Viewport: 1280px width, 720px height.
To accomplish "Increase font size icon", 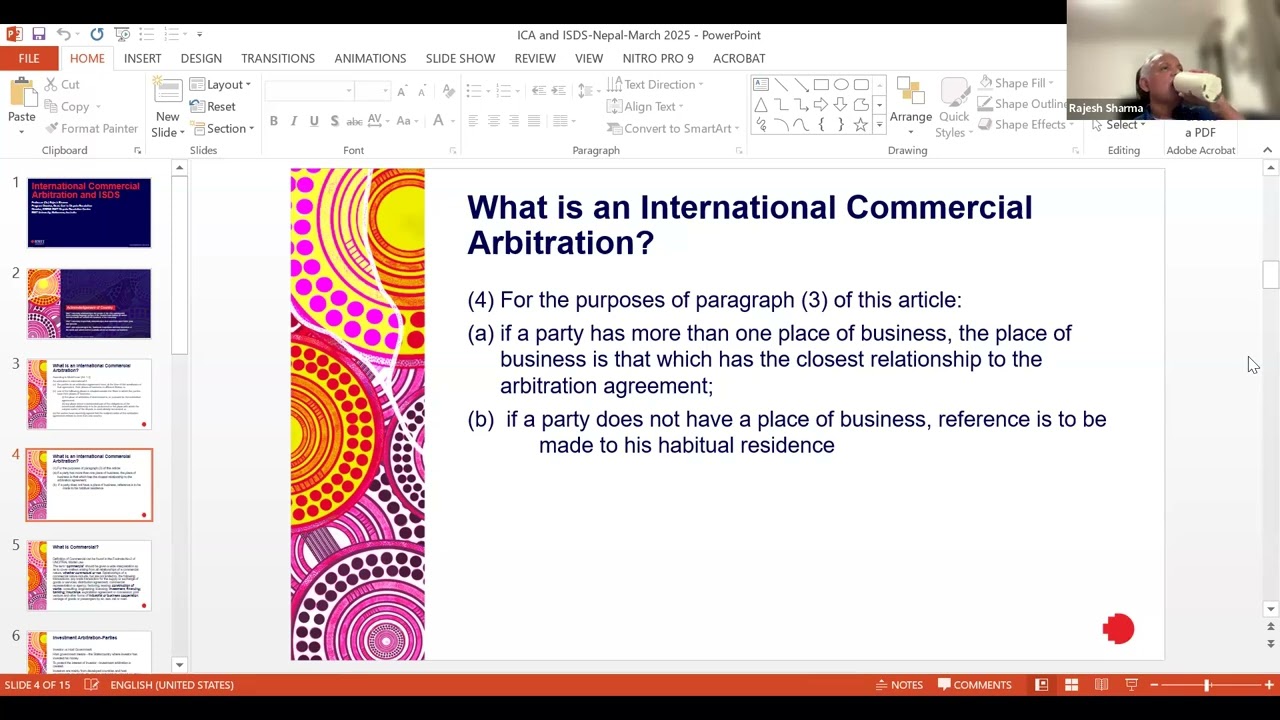I will tap(402, 91).
